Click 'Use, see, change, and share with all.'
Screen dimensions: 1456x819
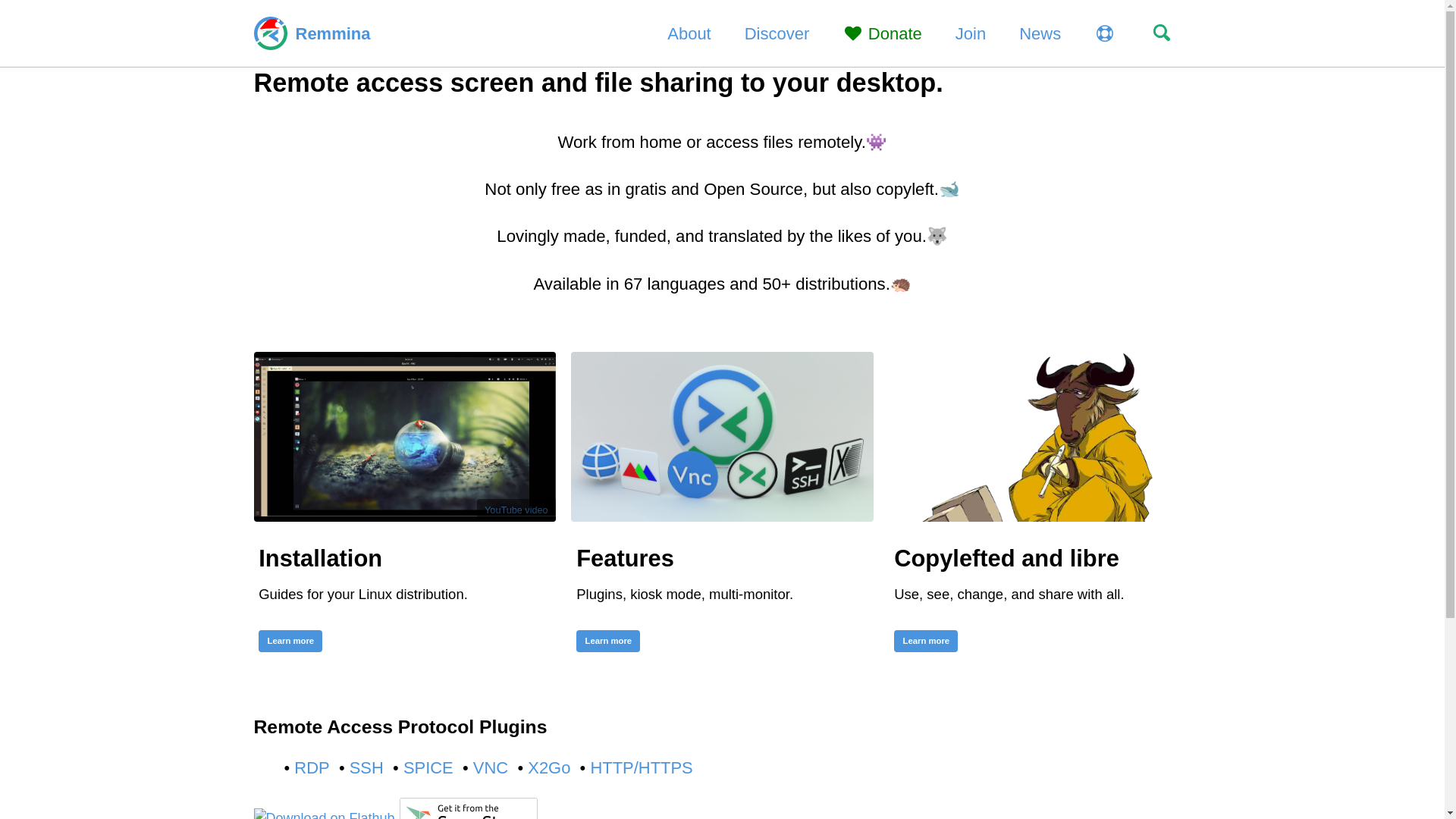[x=1009, y=595]
